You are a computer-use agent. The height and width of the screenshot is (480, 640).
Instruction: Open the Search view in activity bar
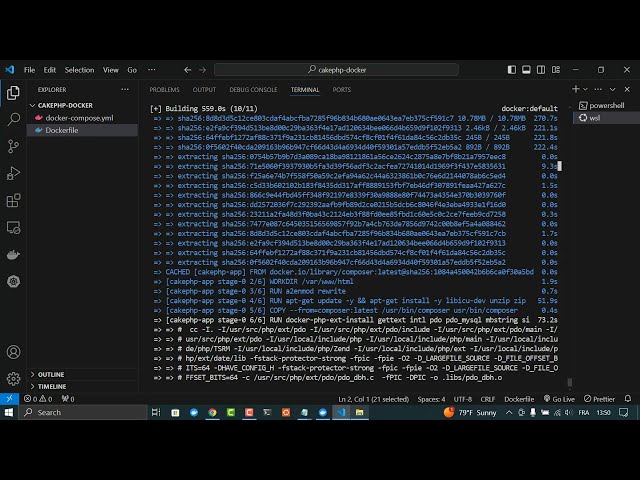coord(13,119)
